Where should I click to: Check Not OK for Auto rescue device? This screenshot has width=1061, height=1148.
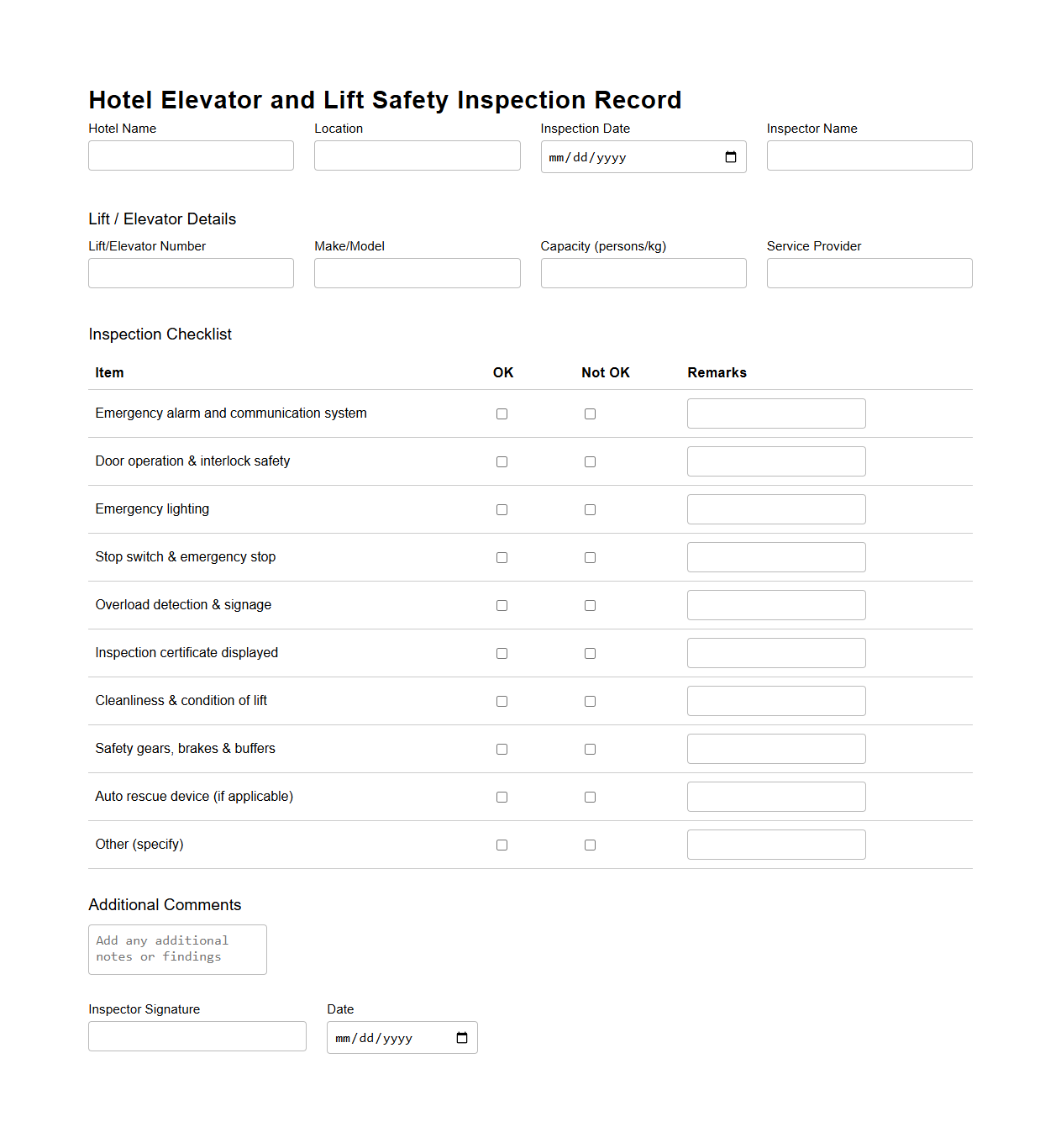click(x=590, y=797)
